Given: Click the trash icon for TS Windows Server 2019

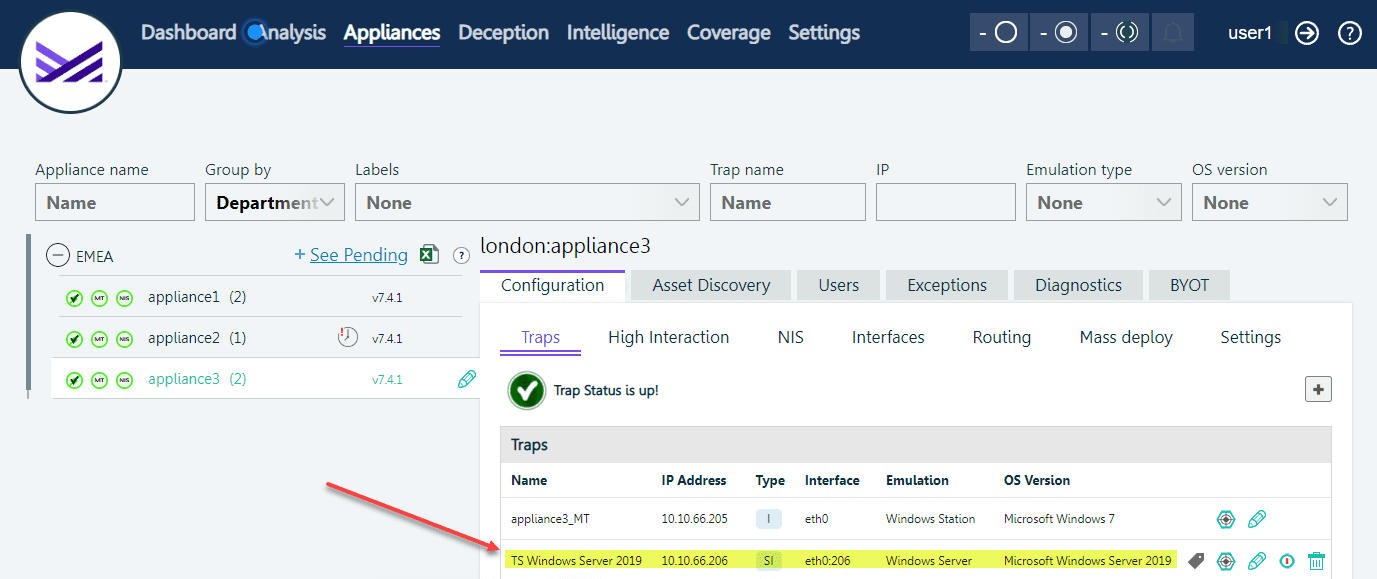Looking at the screenshot, I should [x=1316, y=561].
